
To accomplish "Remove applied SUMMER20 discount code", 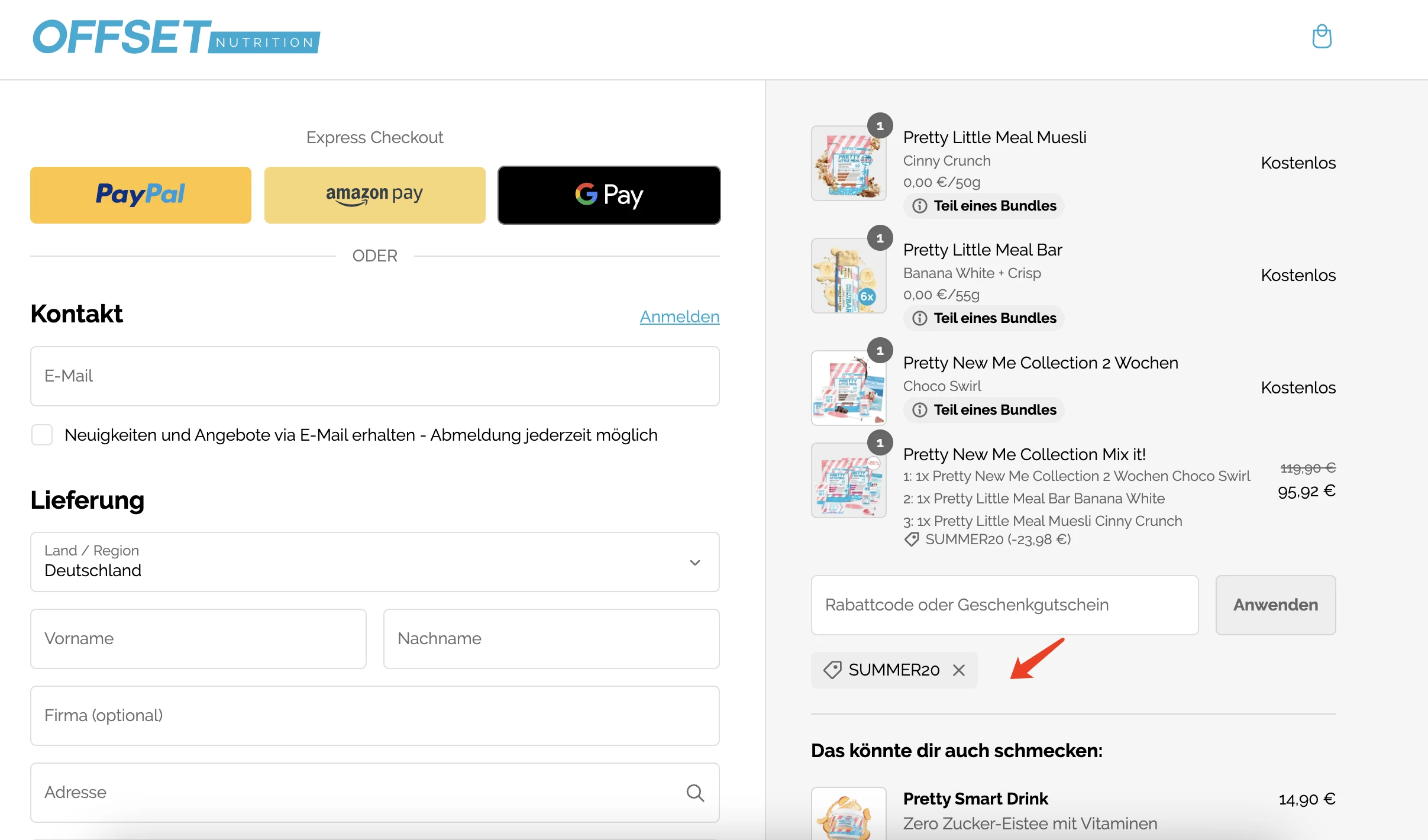I will coord(957,670).
